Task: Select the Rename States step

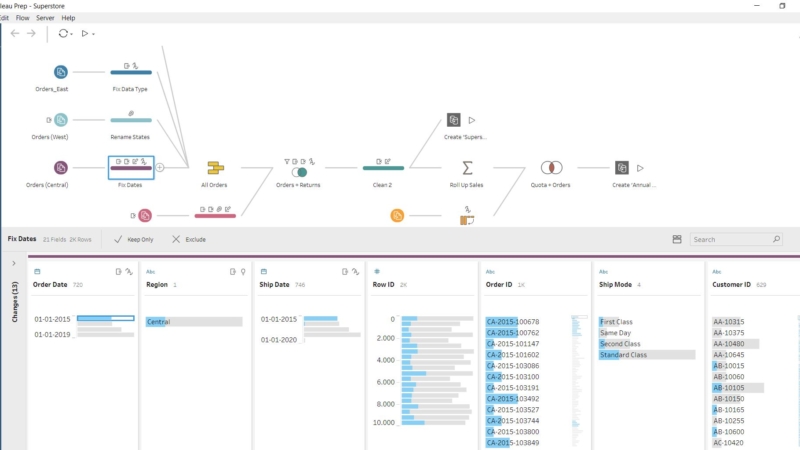Action: [131, 120]
